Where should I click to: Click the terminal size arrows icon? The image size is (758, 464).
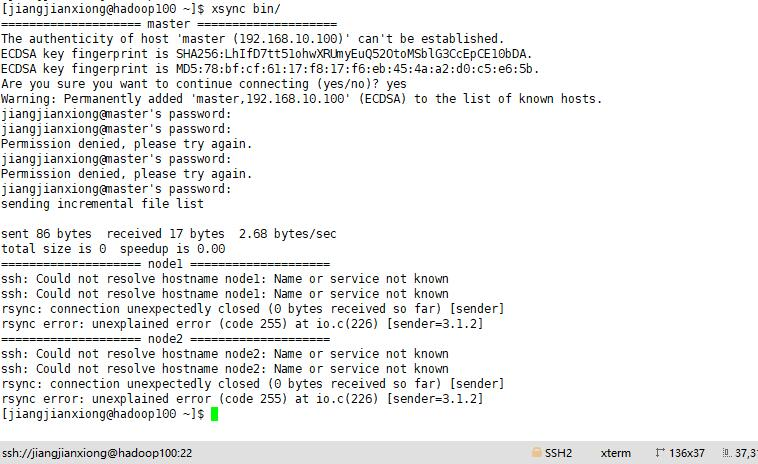coord(660,453)
